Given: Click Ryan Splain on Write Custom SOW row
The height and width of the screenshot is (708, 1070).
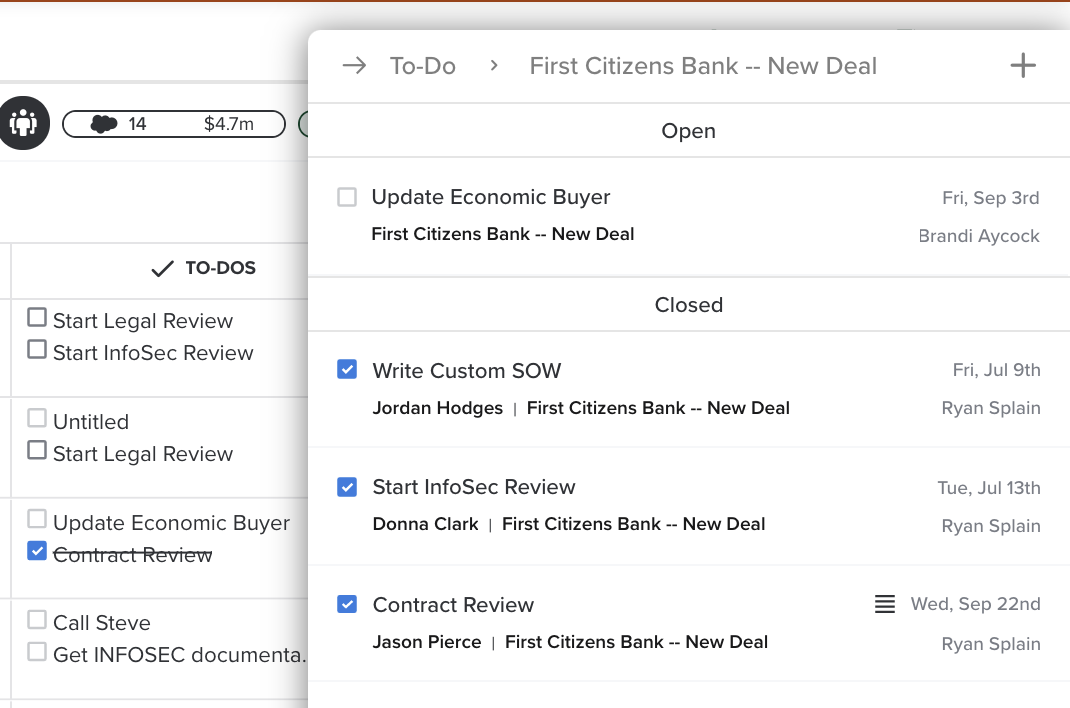Looking at the screenshot, I should 991,408.
